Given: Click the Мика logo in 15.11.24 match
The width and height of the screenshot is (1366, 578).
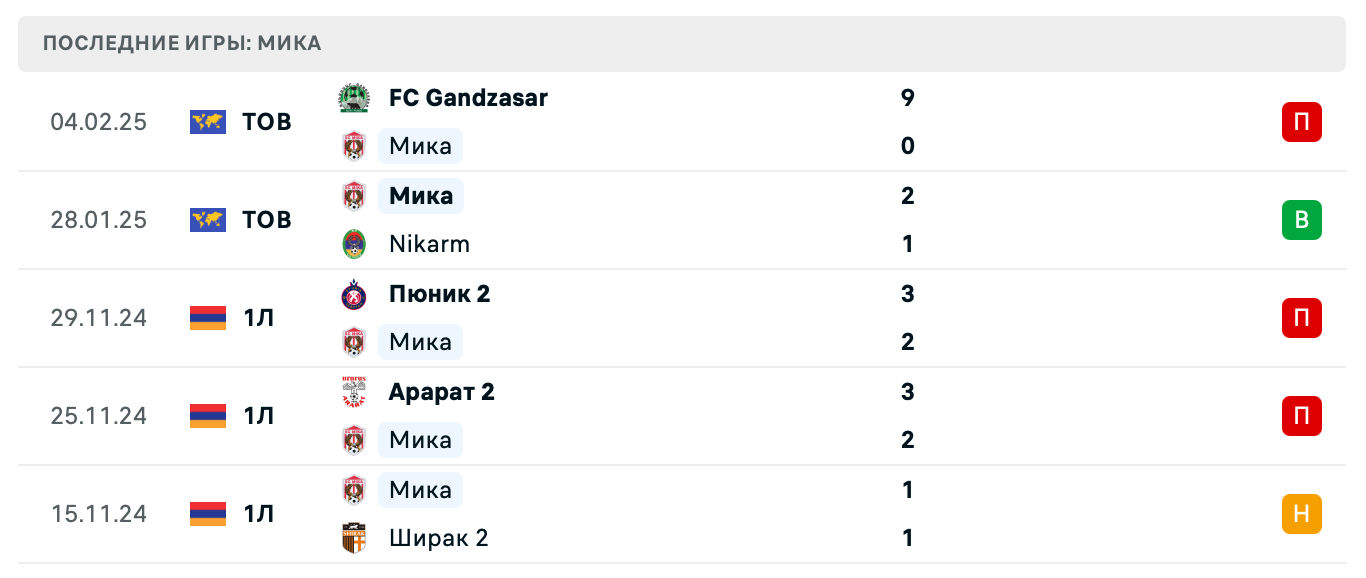Looking at the screenshot, I should point(354,490).
